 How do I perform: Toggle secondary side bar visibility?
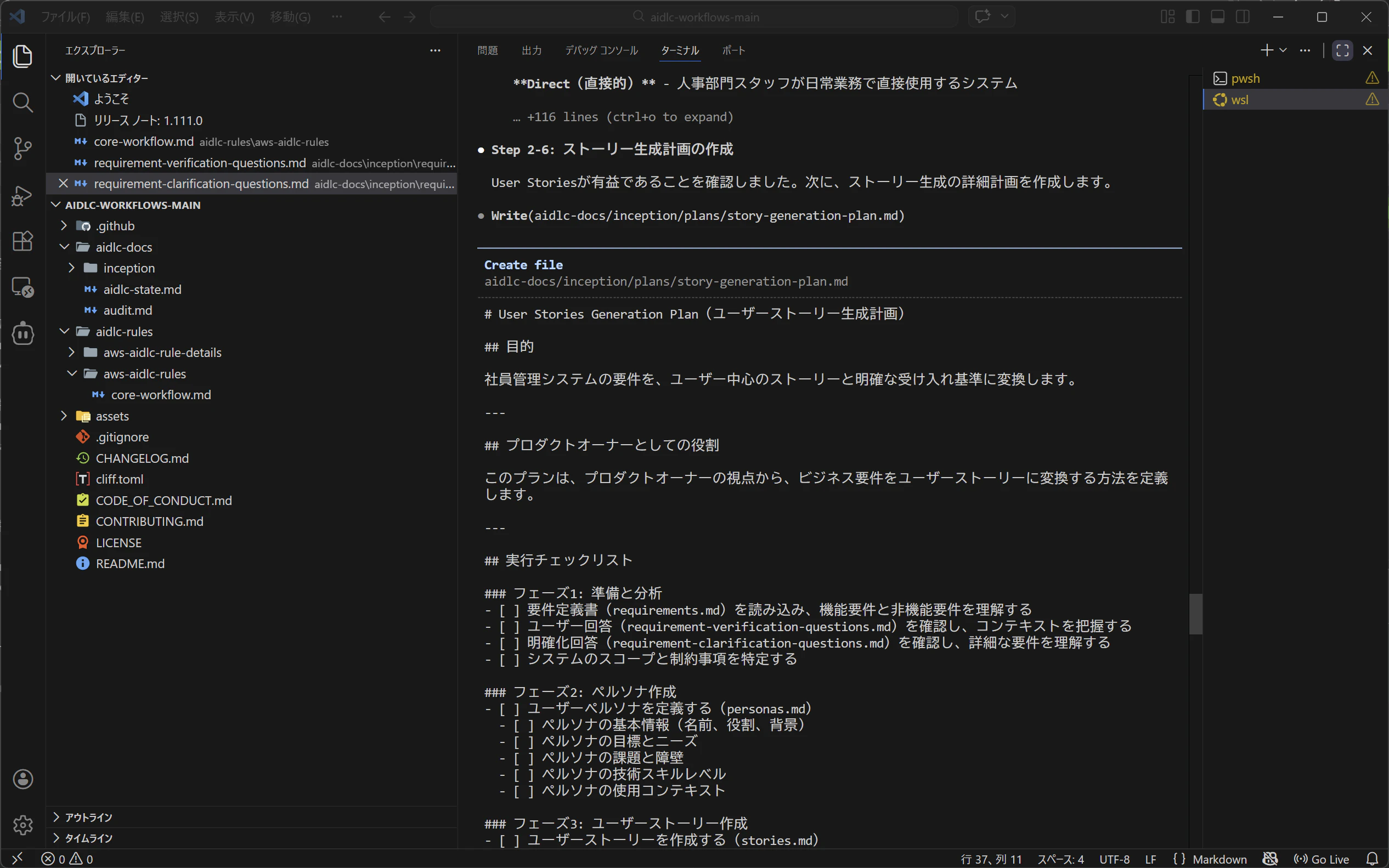1243,16
